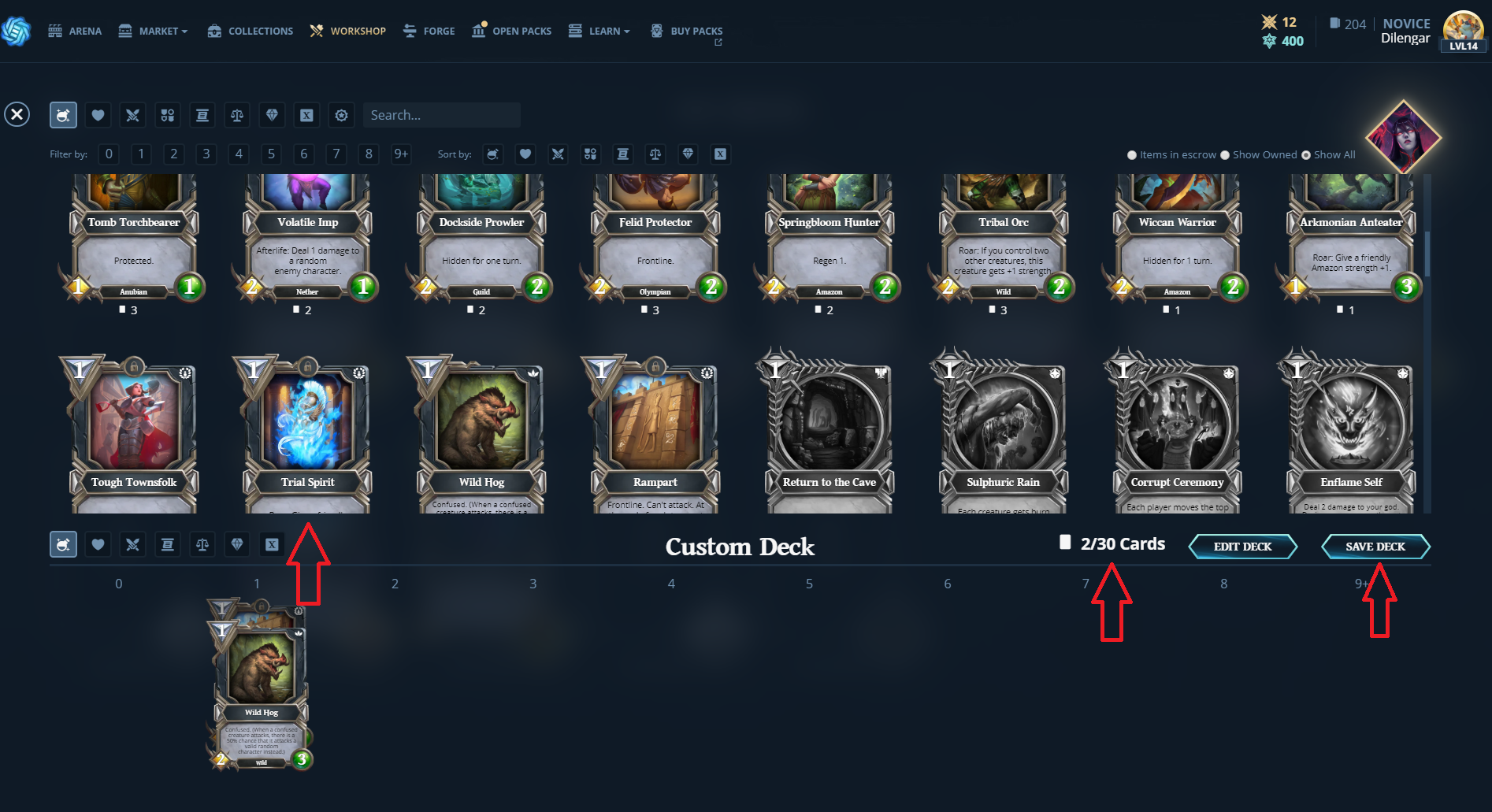This screenshot has width=1492, height=812.
Task: Select the heart (health) filter icon in top filter bar
Action: (98, 115)
